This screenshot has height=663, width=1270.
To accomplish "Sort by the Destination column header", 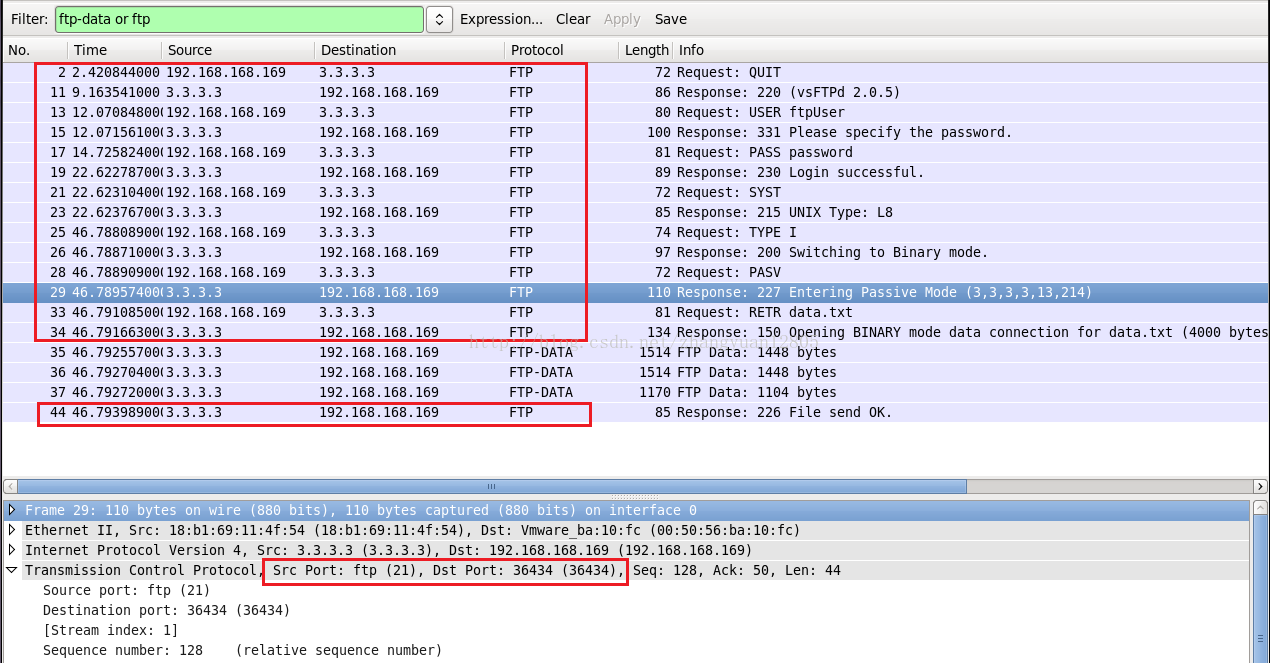I will point(409,50).
